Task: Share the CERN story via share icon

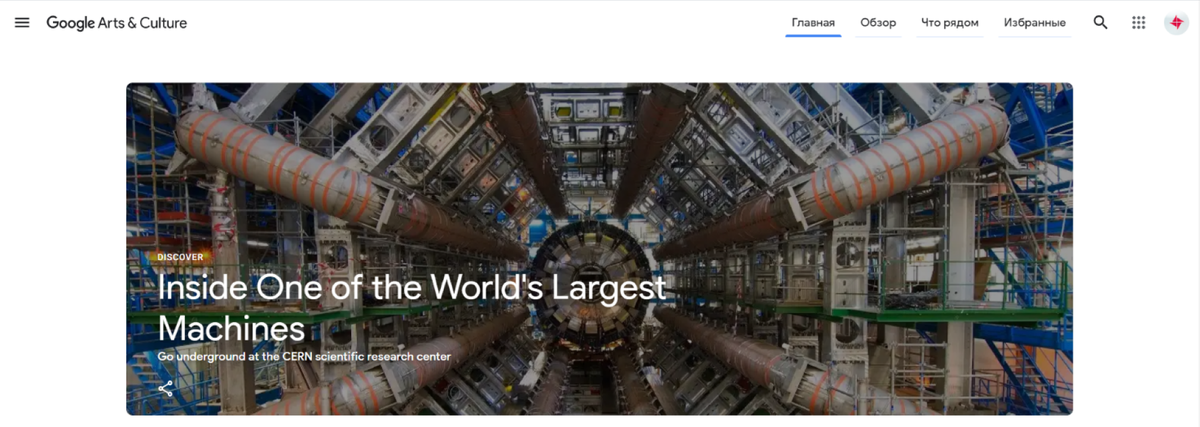Action: [165, 388]
